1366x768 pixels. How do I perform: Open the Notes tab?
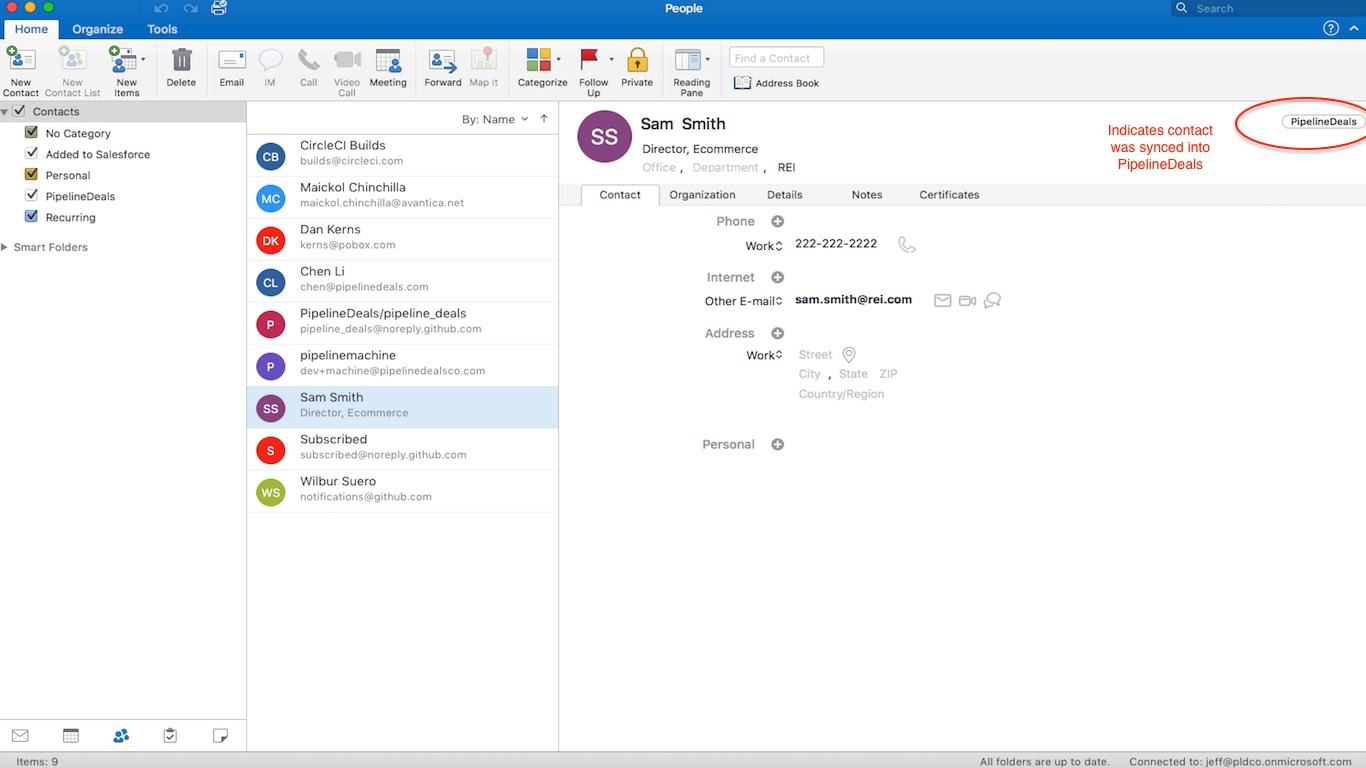[x=867, y=195]
